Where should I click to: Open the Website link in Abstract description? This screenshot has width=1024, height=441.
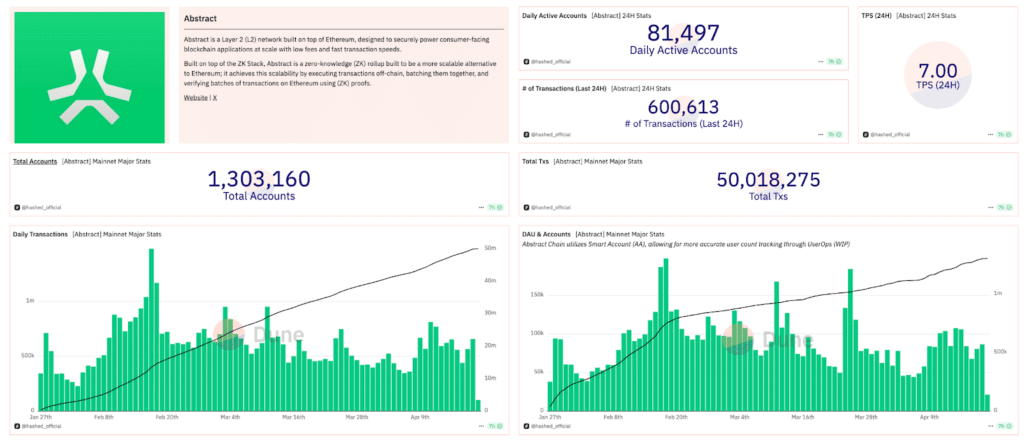click(195, 97)
